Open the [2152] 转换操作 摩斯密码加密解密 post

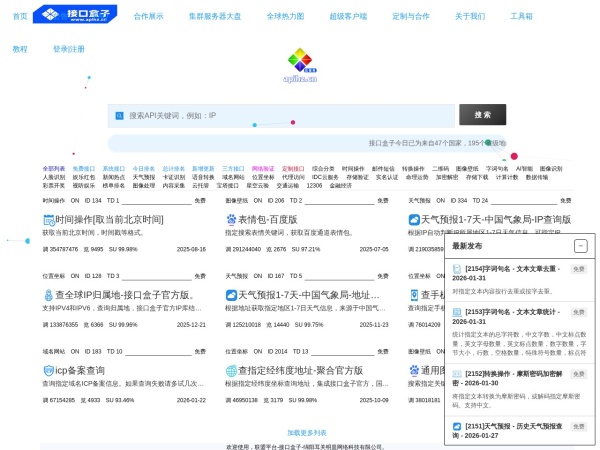pyautogui.click(x=507, y=377)
